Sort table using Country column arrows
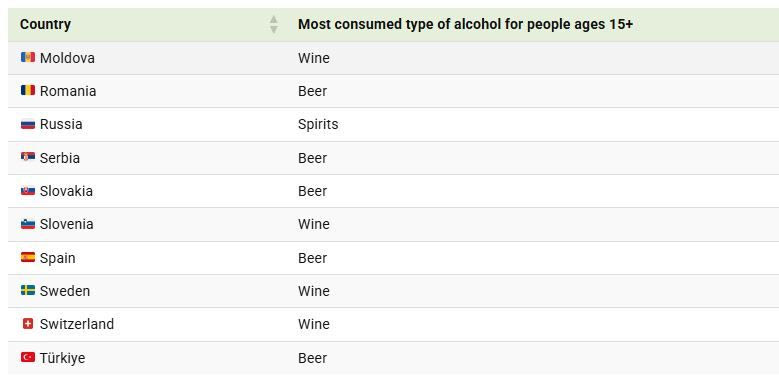 point(274,24)
